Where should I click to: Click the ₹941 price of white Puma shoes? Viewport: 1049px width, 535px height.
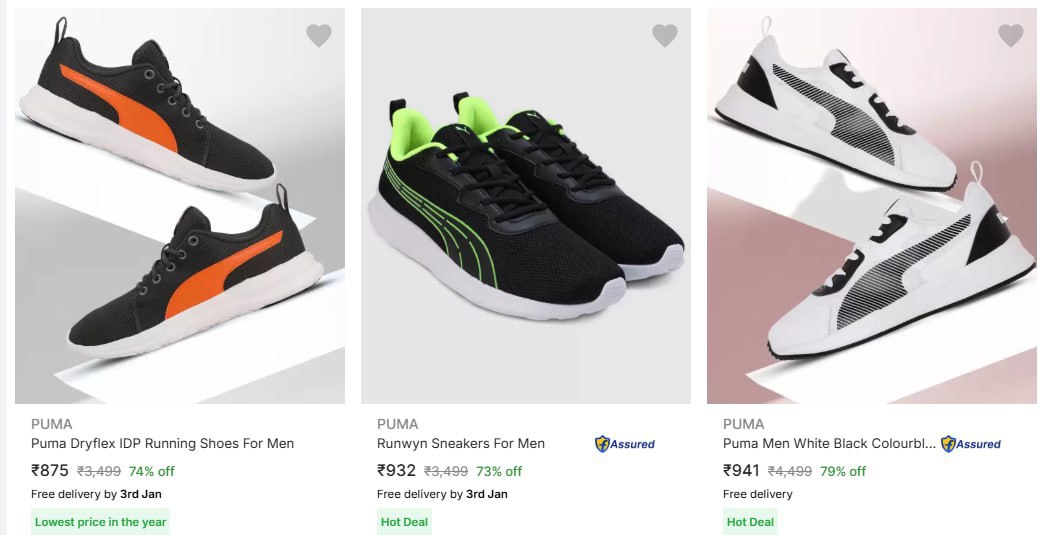742,470
